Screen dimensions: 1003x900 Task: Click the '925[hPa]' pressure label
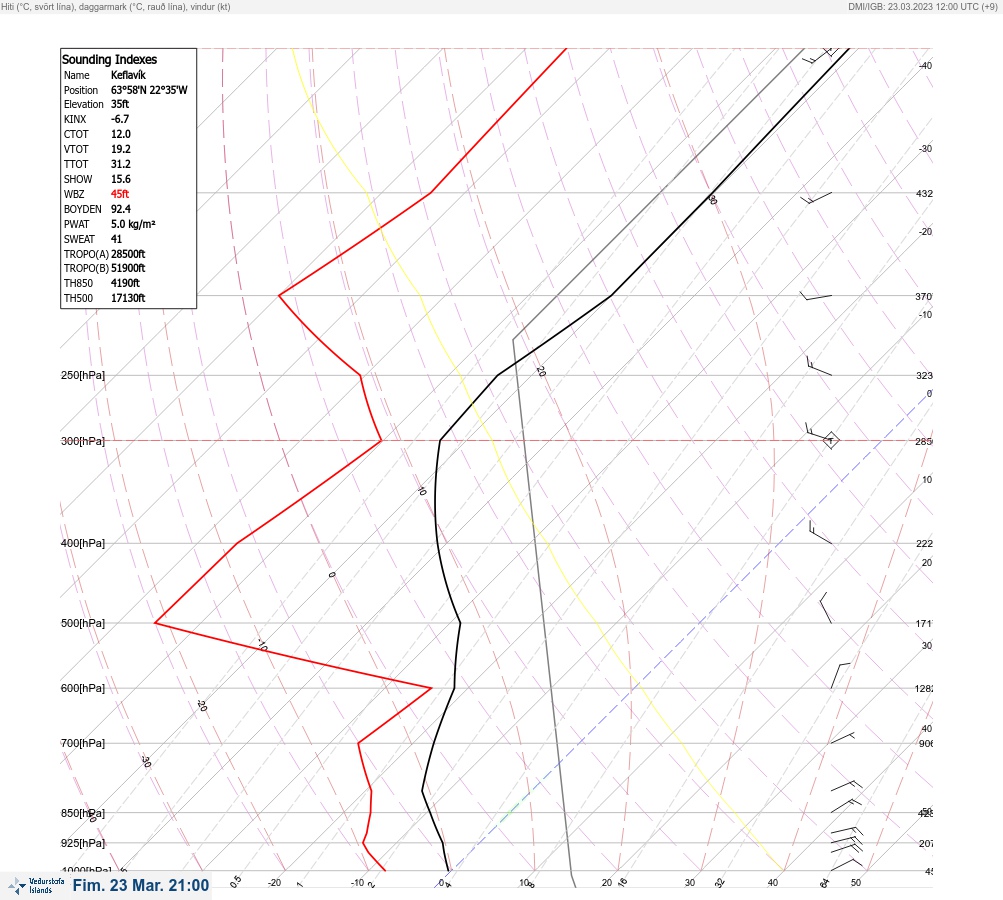pos(83,843)
